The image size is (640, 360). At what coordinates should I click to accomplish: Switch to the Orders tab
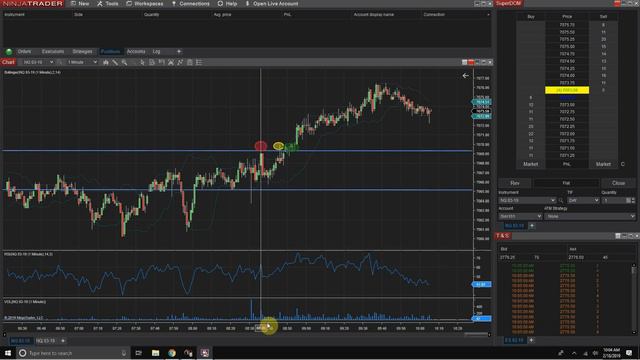pyautogui.click(x=24, y=51)
